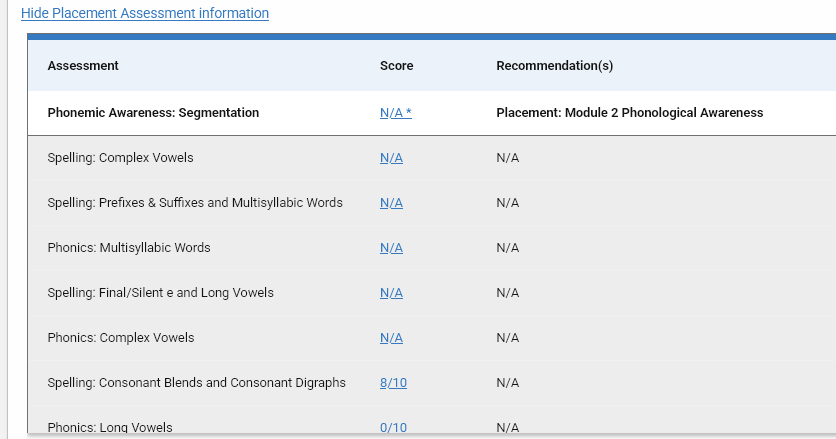Open N/A score for Spelling: Complex Vowels
This screenshot has height=439, width=836.
391,158
